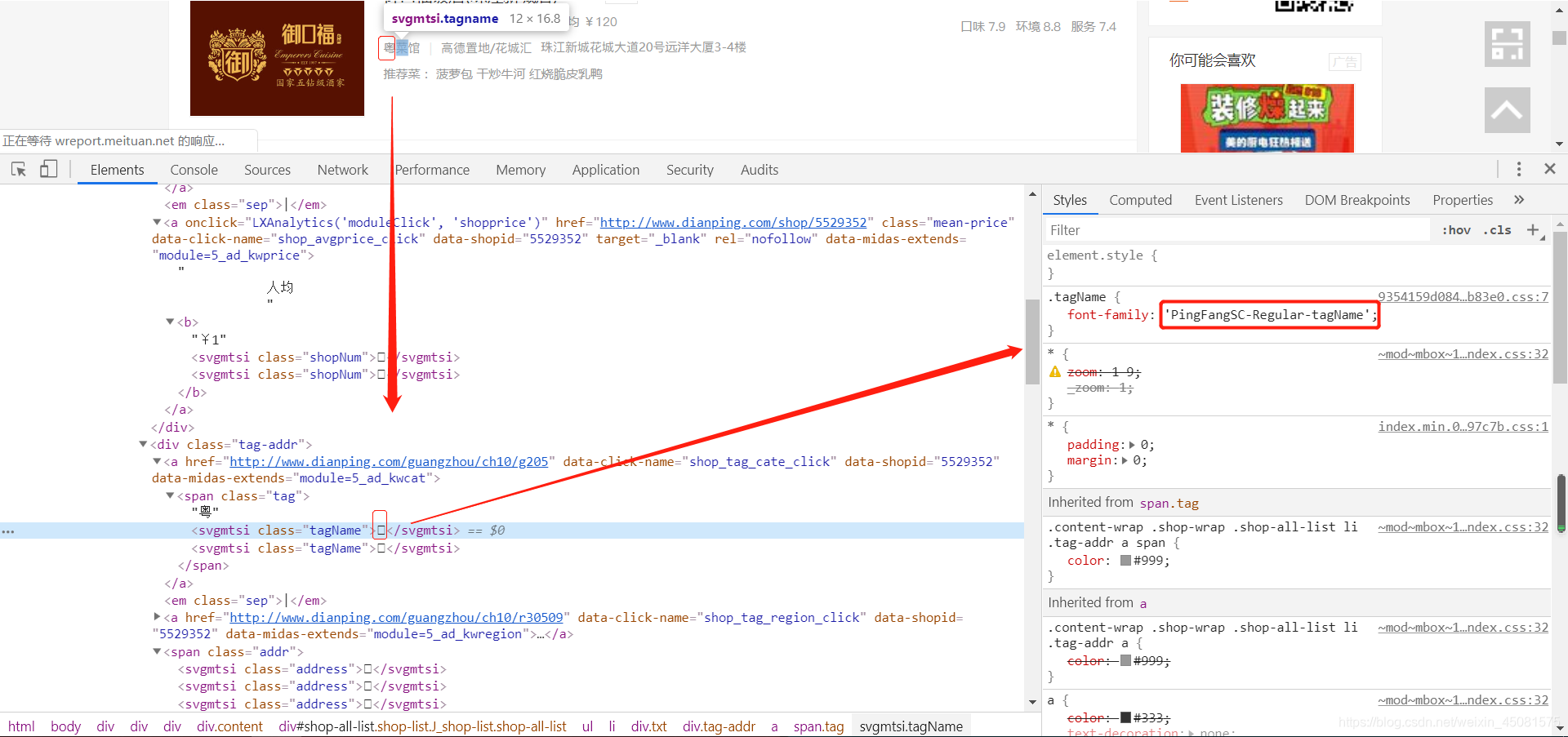Viewport: 1568px width, 737px height.
Task: Select body in the breadcrumb bar
Action: (65, 726)
